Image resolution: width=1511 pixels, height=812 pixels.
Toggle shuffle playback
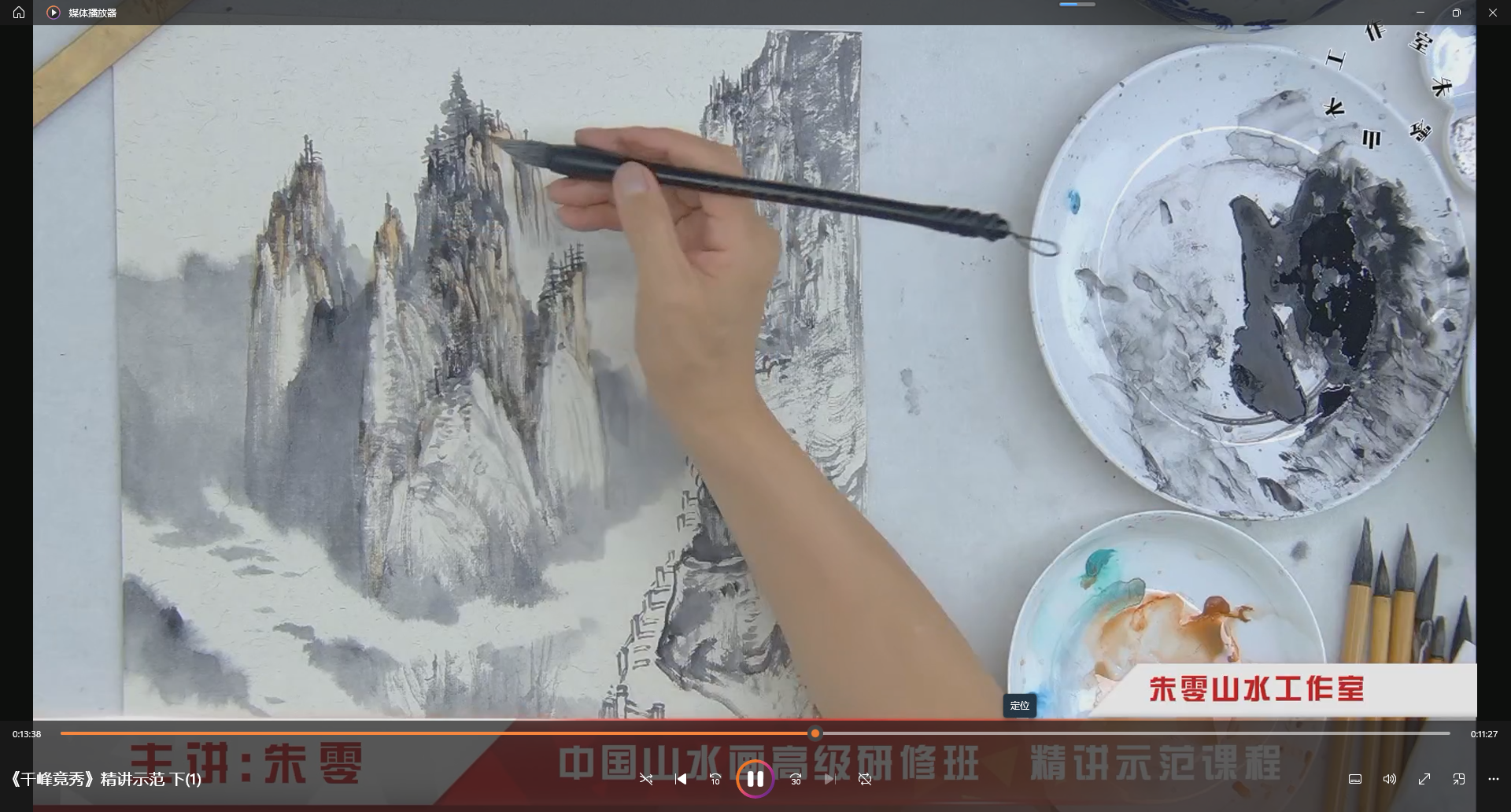click(x=646, y=779)
